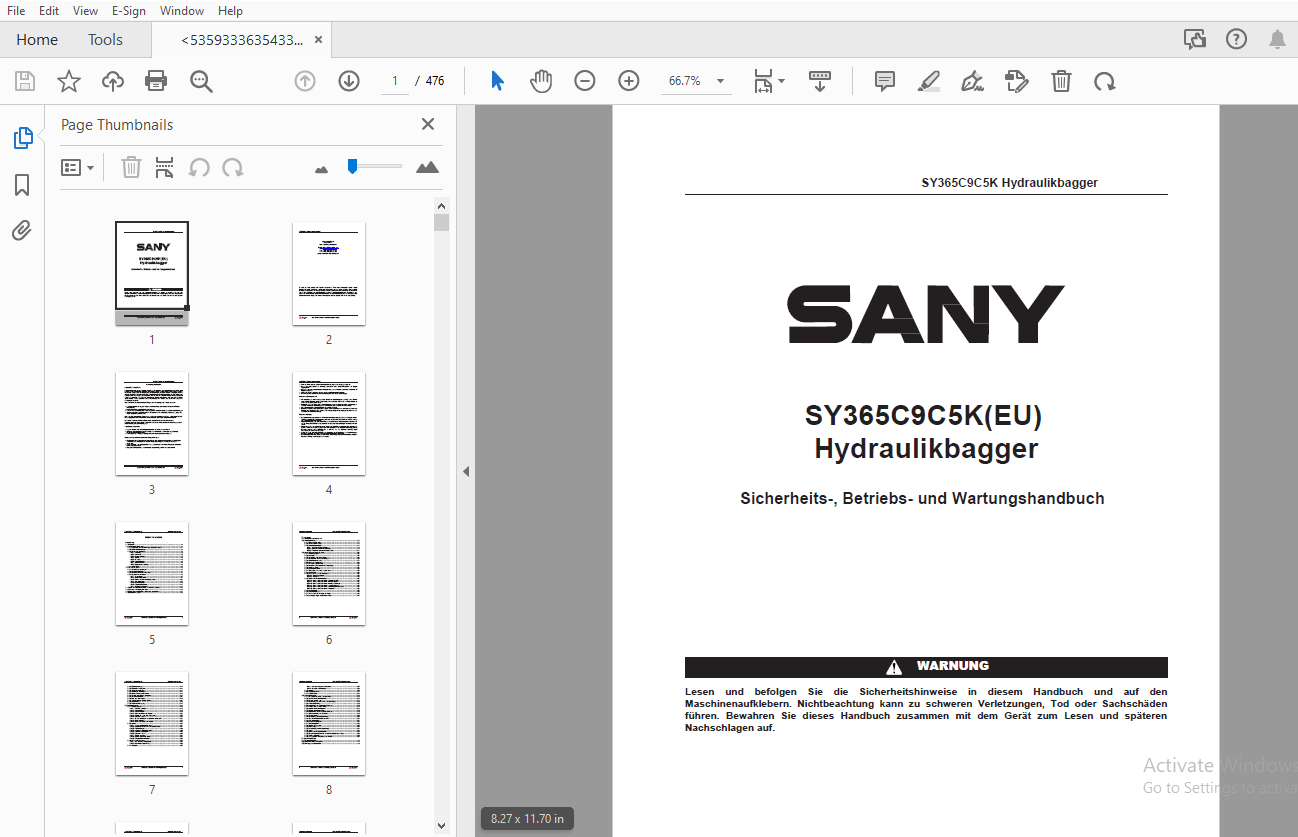Viewport: 1298px width, 837px height.
Task: Click the Rotate clockwise toolbar icon
Action: [1105, 81]
